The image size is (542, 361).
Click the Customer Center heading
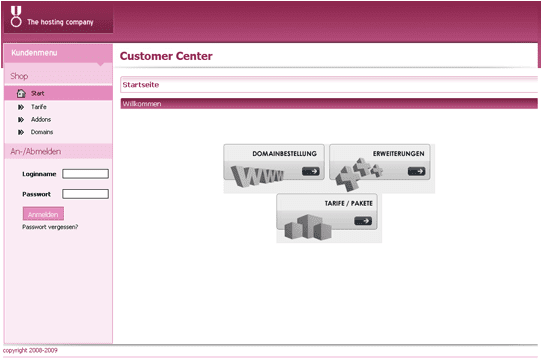pos(166,56)
